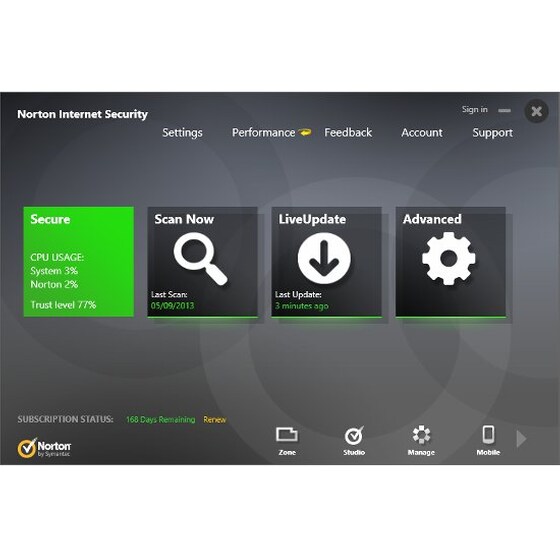The width and height of the screenshot is (560, 560).
Task: Minimize the Norton window
Action: coord(504,110)
